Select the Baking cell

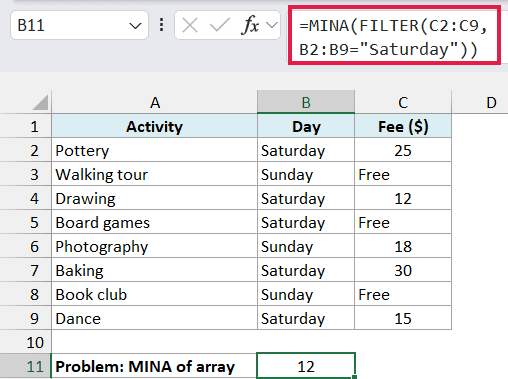155,270
